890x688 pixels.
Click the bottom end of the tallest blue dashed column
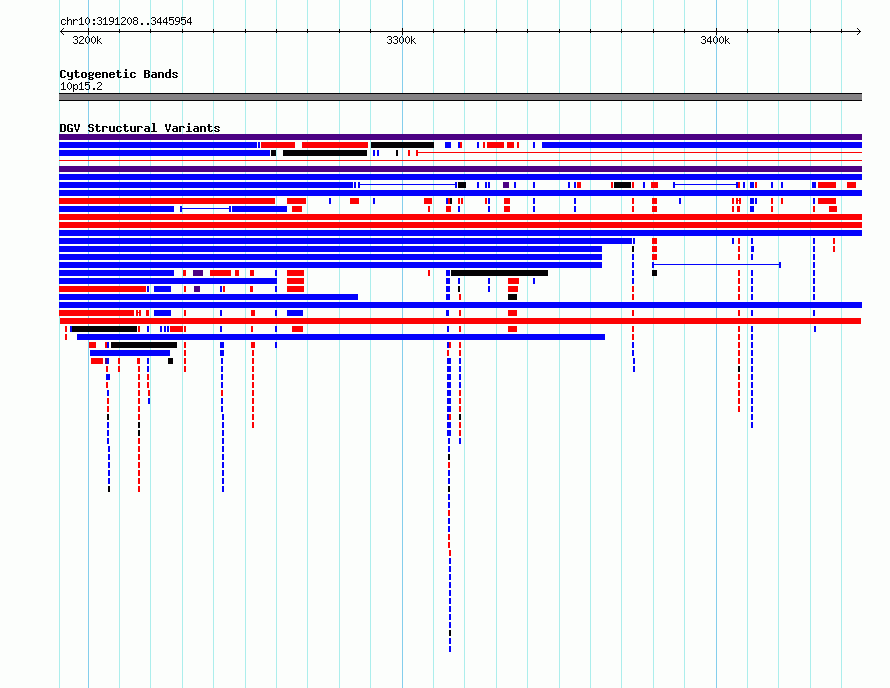(x=450, y=649)
